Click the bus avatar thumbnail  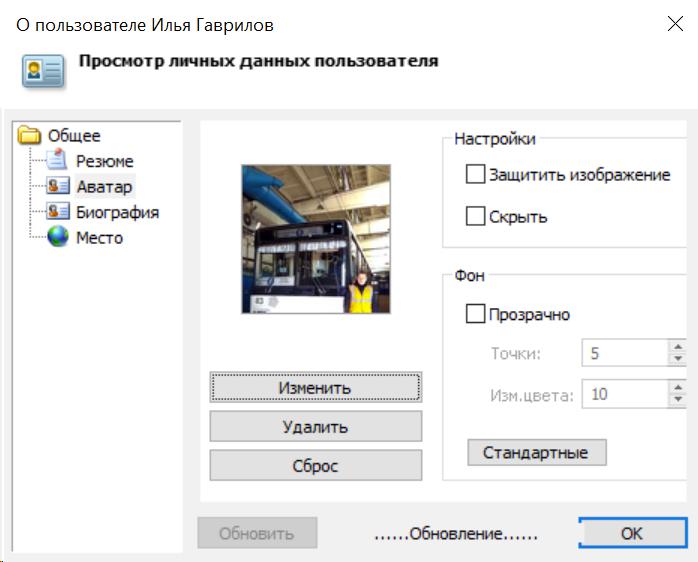pyautogui.click(x=316, y=239)
